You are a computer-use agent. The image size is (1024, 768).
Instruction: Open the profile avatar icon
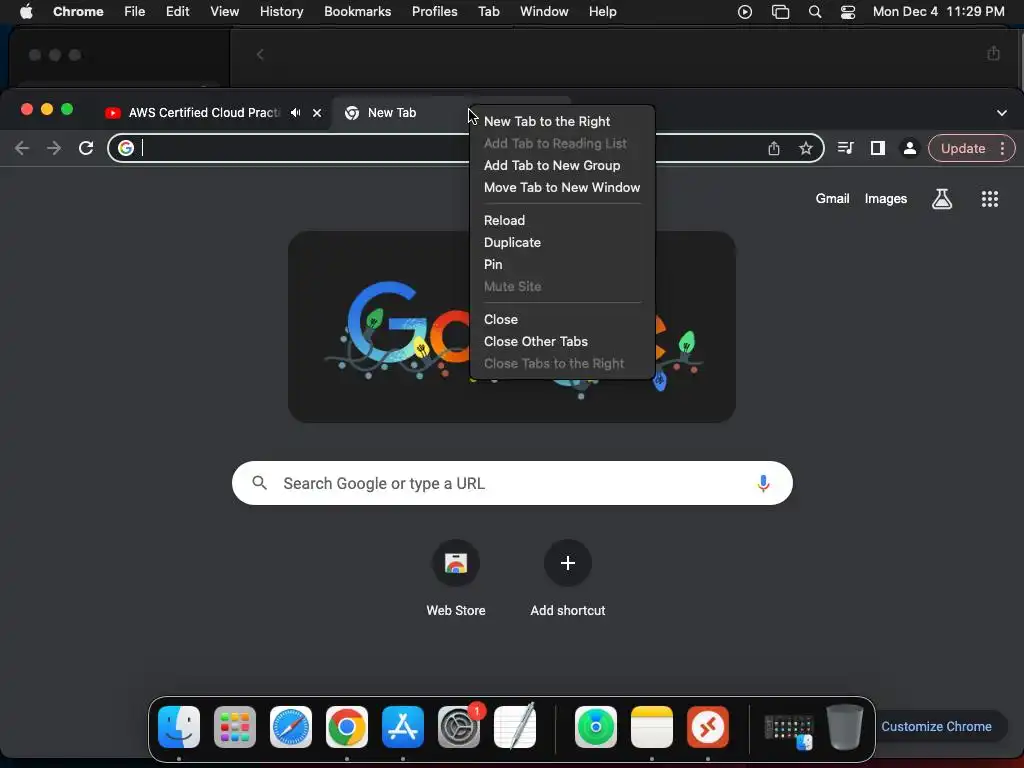tap(909, 148)
